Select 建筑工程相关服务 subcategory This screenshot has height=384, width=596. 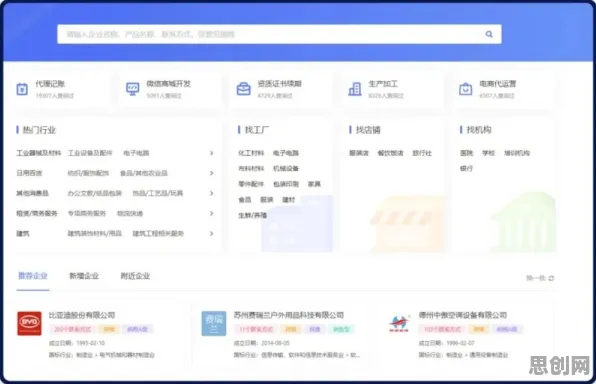tap(158, 233)
